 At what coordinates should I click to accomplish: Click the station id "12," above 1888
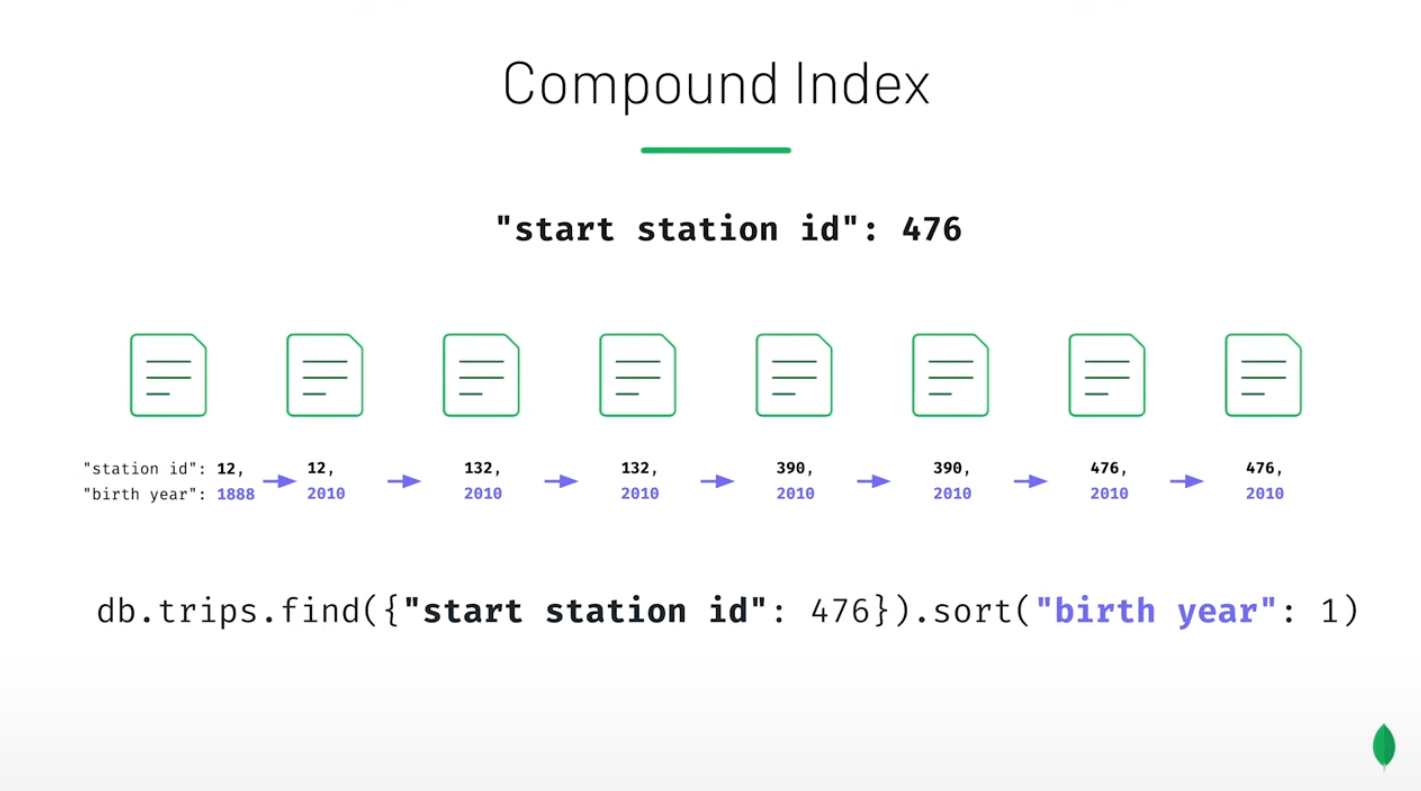230,468
